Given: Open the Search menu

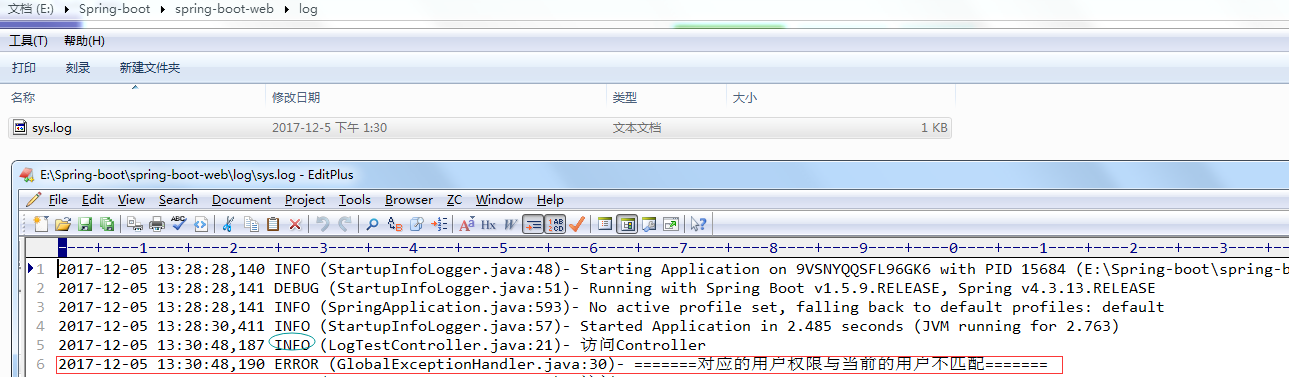Looking at the screenshot, I should (178, 200).
